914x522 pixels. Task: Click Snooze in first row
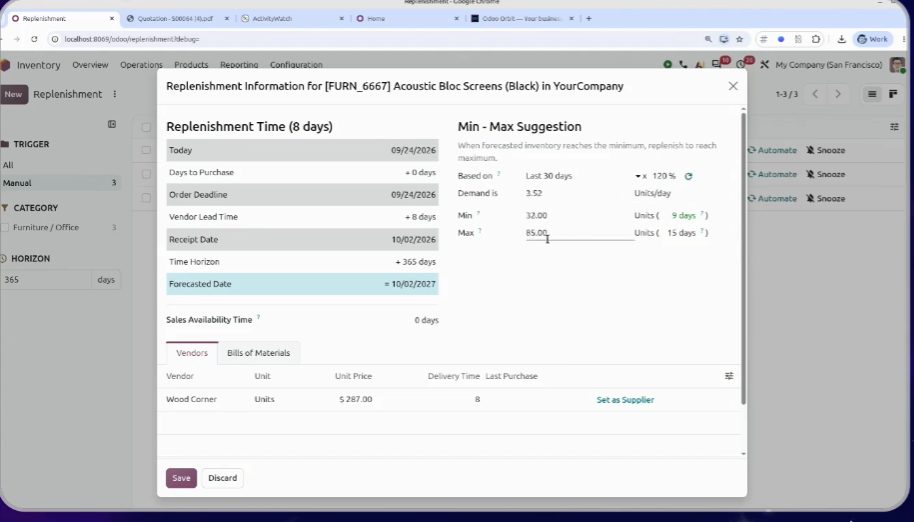point(825,150)
